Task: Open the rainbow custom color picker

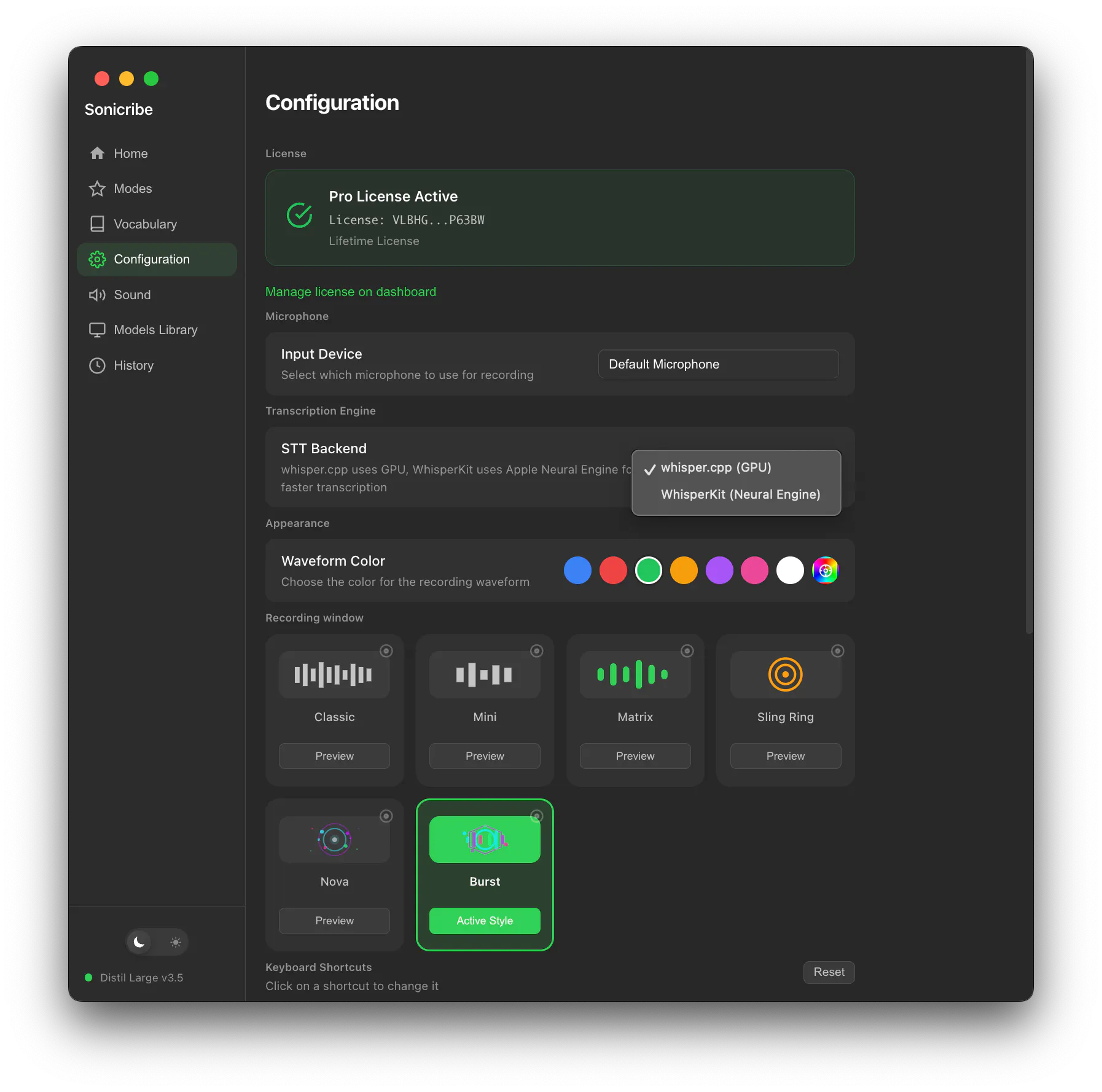Action: (826, 571)
